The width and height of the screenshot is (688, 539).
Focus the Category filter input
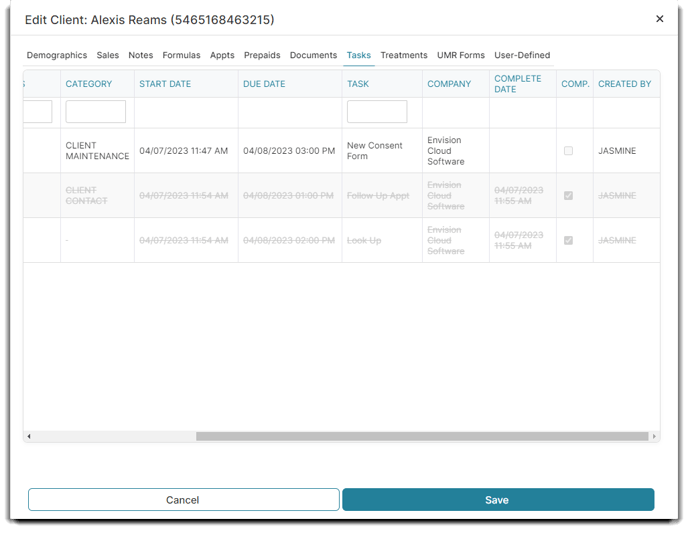96,111
